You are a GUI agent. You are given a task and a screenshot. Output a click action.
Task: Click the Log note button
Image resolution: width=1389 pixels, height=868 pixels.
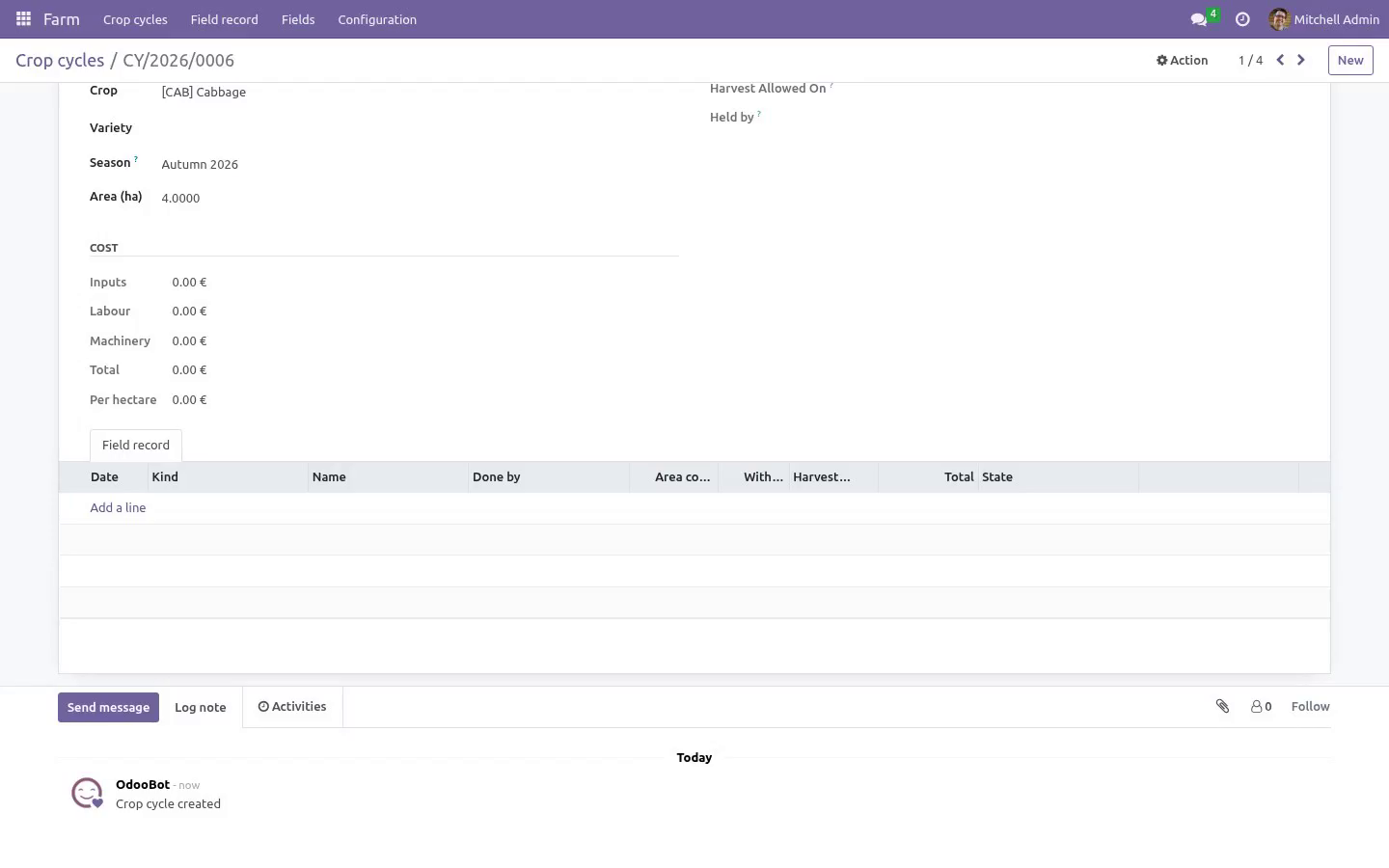point(201,708)
